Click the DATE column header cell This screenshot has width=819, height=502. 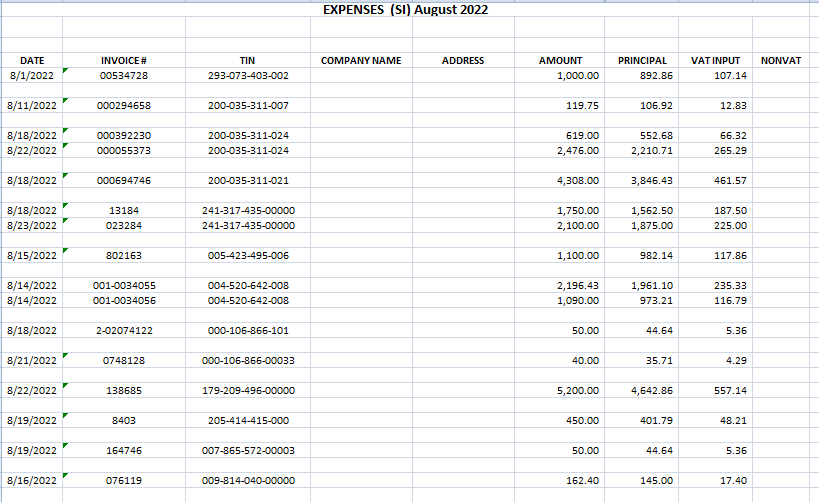[32, 60]
